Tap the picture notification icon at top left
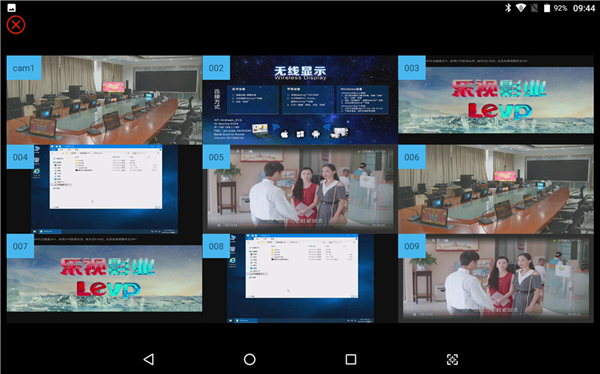Viewport: 600px width, 374px height. pyautogui.click(x=11, y=8)
